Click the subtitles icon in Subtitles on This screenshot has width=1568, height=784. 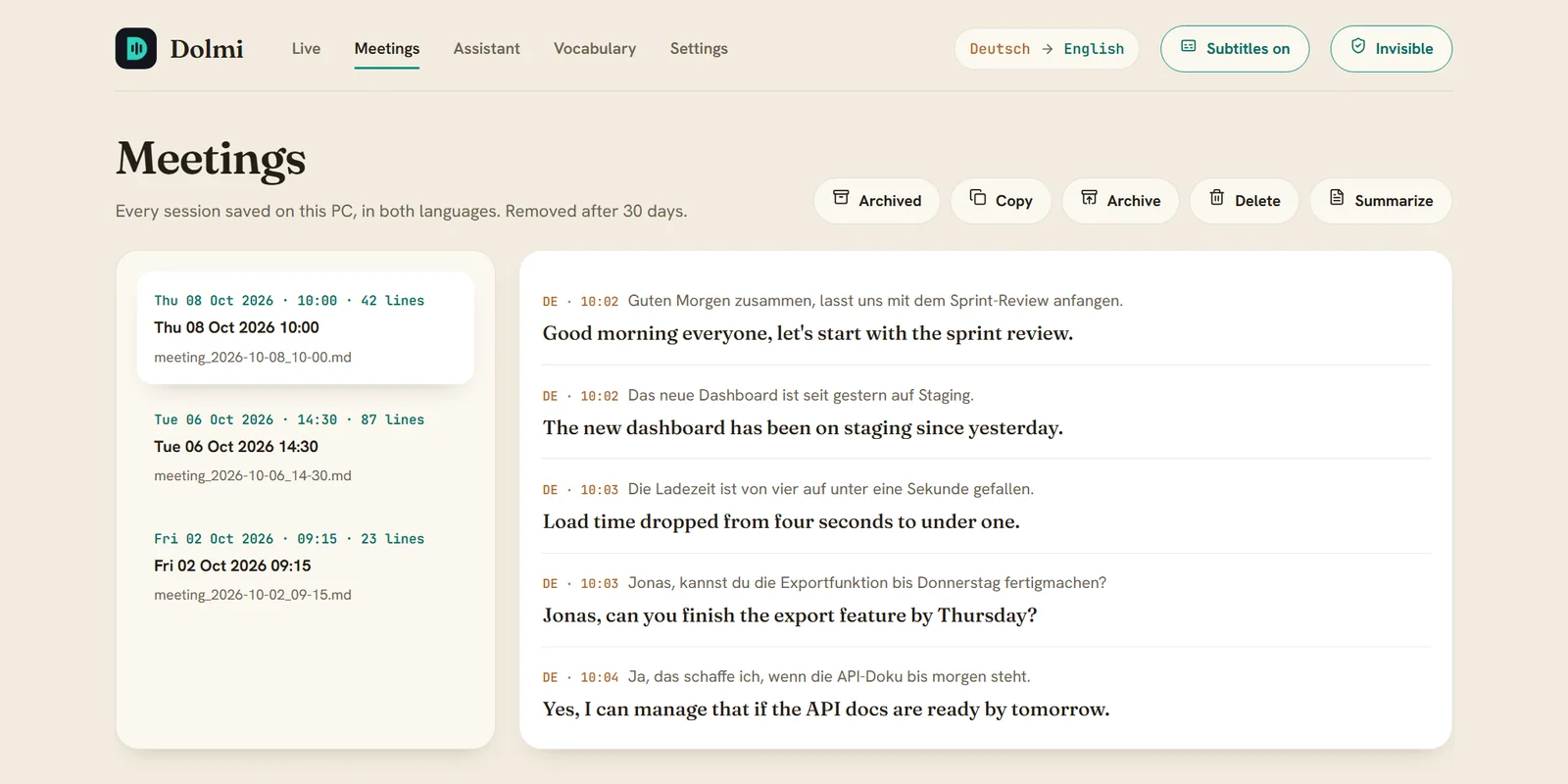click(x=1188, y=46)
